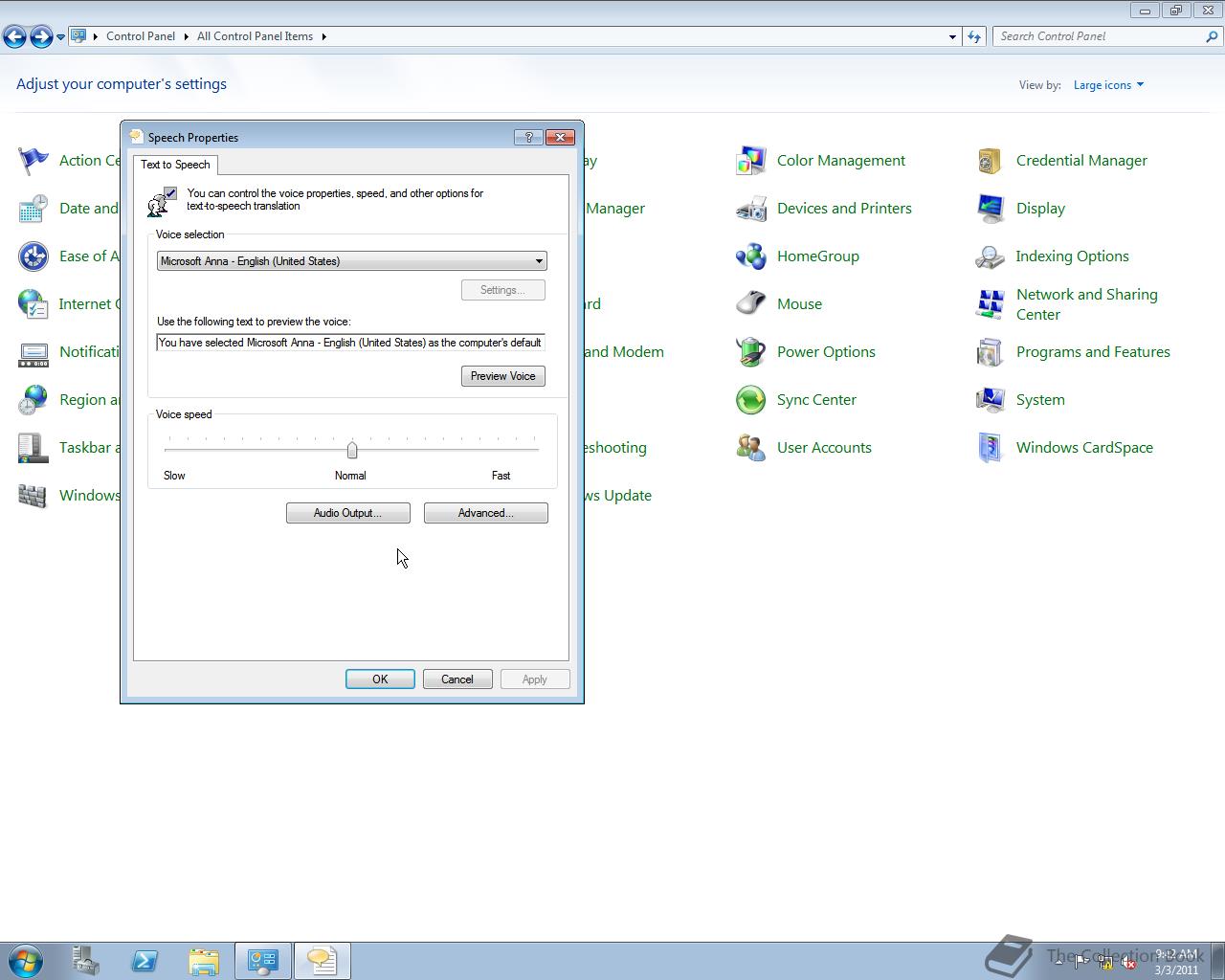Viewport: 1225px width, 980px height.
Task: Open the Sync Center icon
Action: pyautogui.click(x=751, y=400)
